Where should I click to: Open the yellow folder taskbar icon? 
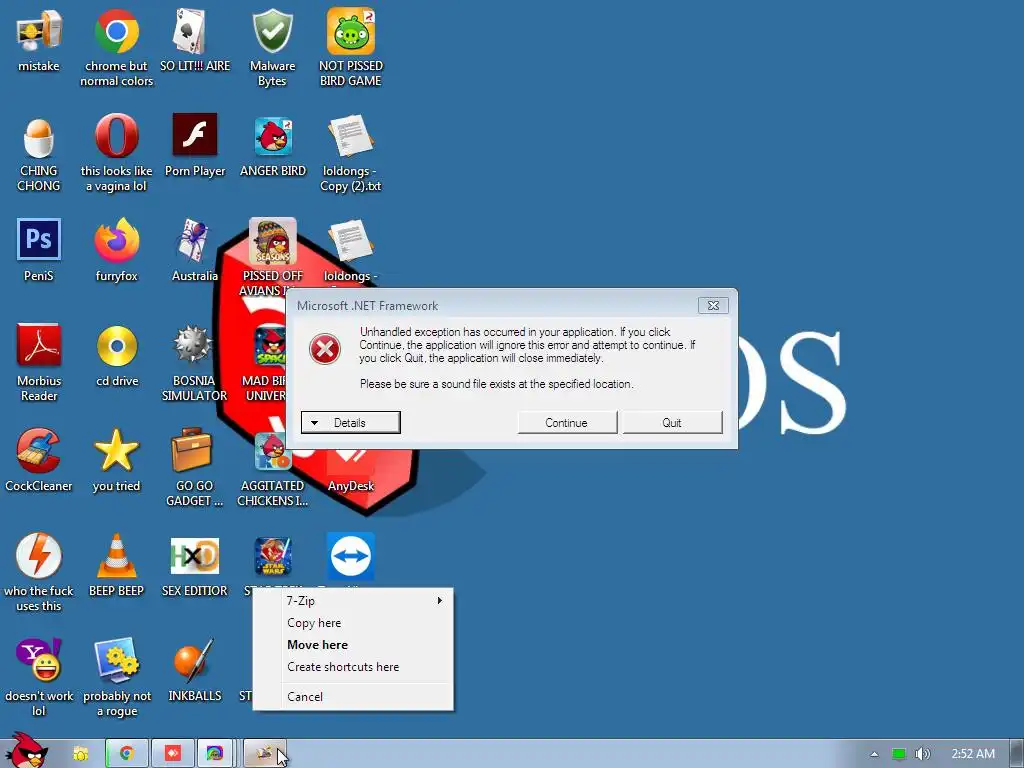pos(80,754)
